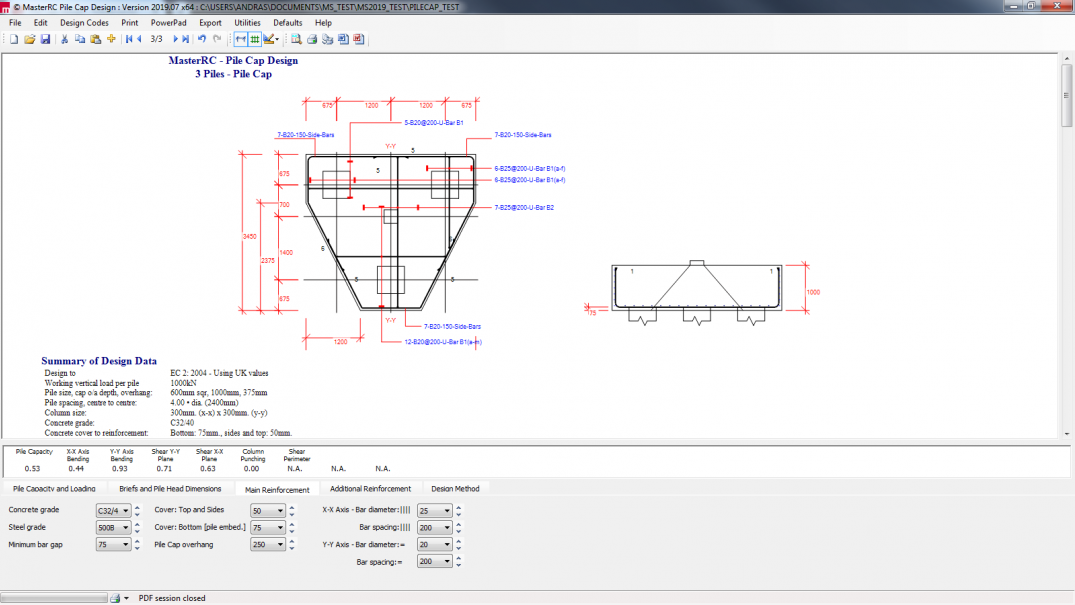
Task: Open Y-Y Axis bar spacing dropdown
Action: (x=435, y=562)
